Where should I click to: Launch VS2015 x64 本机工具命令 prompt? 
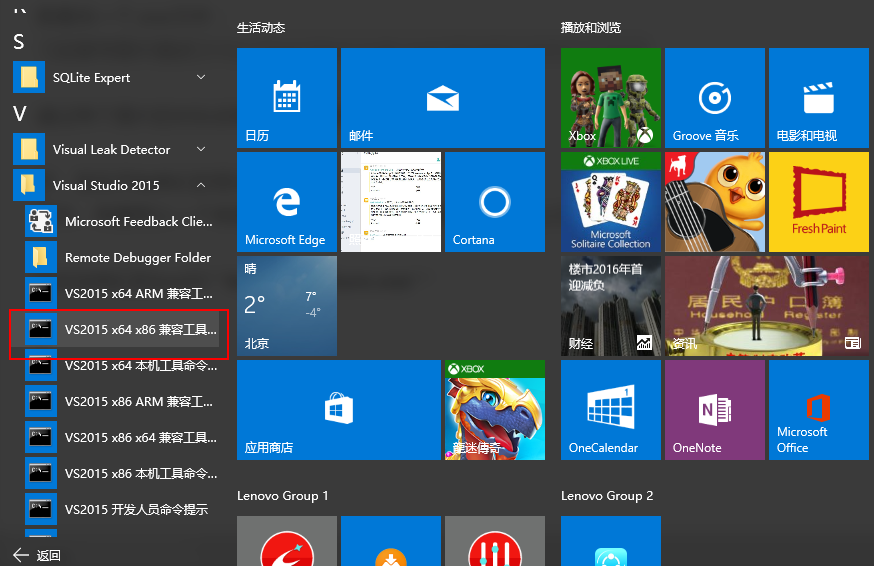pyautogui.click(x=122, y=365)
